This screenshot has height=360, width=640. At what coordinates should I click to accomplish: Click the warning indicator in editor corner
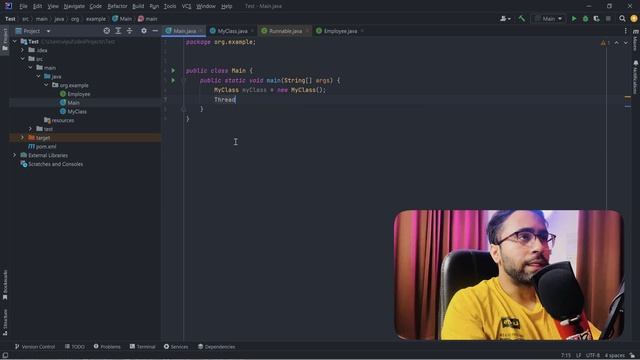click(605, 43)
